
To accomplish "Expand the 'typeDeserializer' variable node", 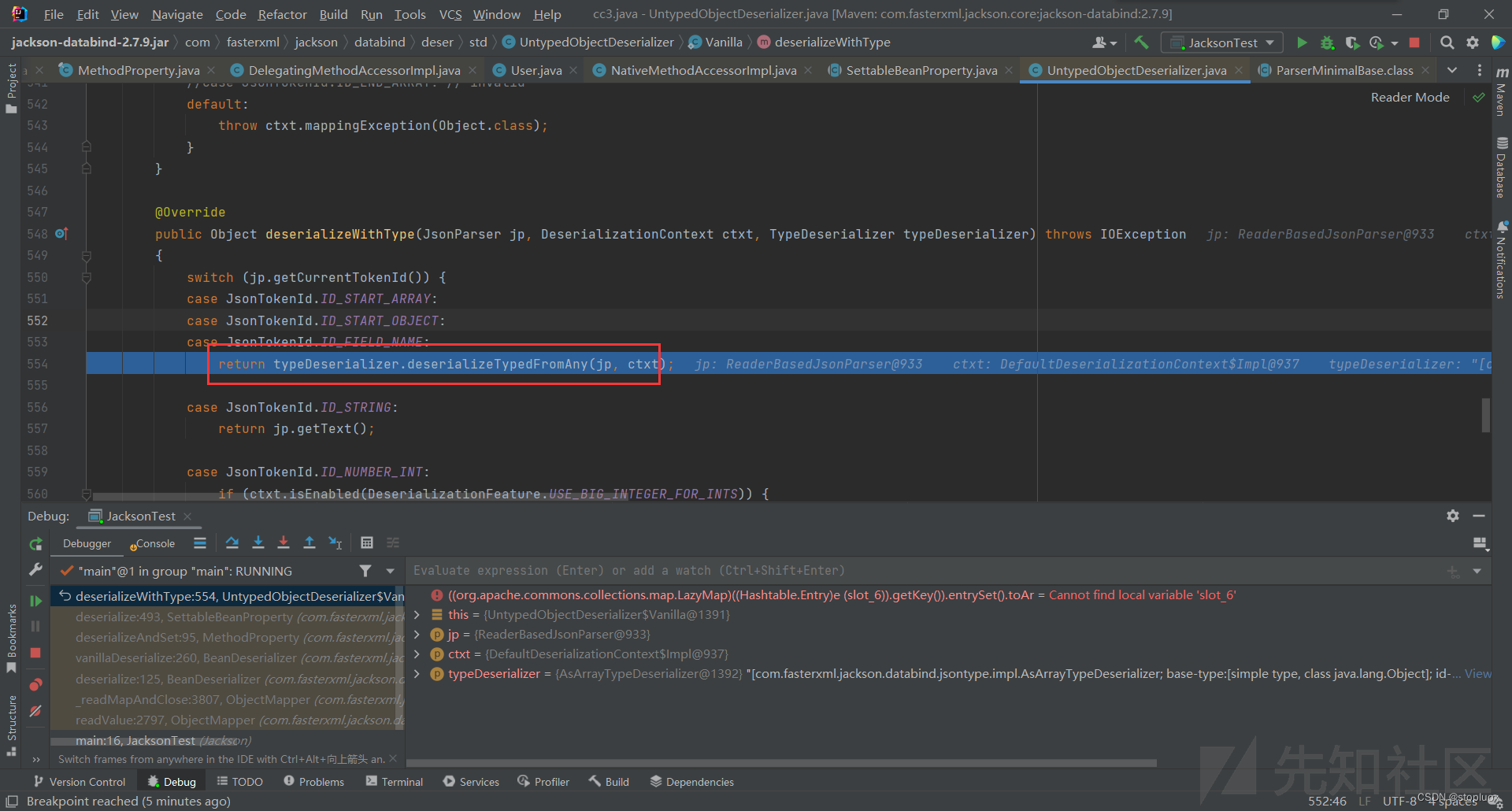I will (417, 674).
